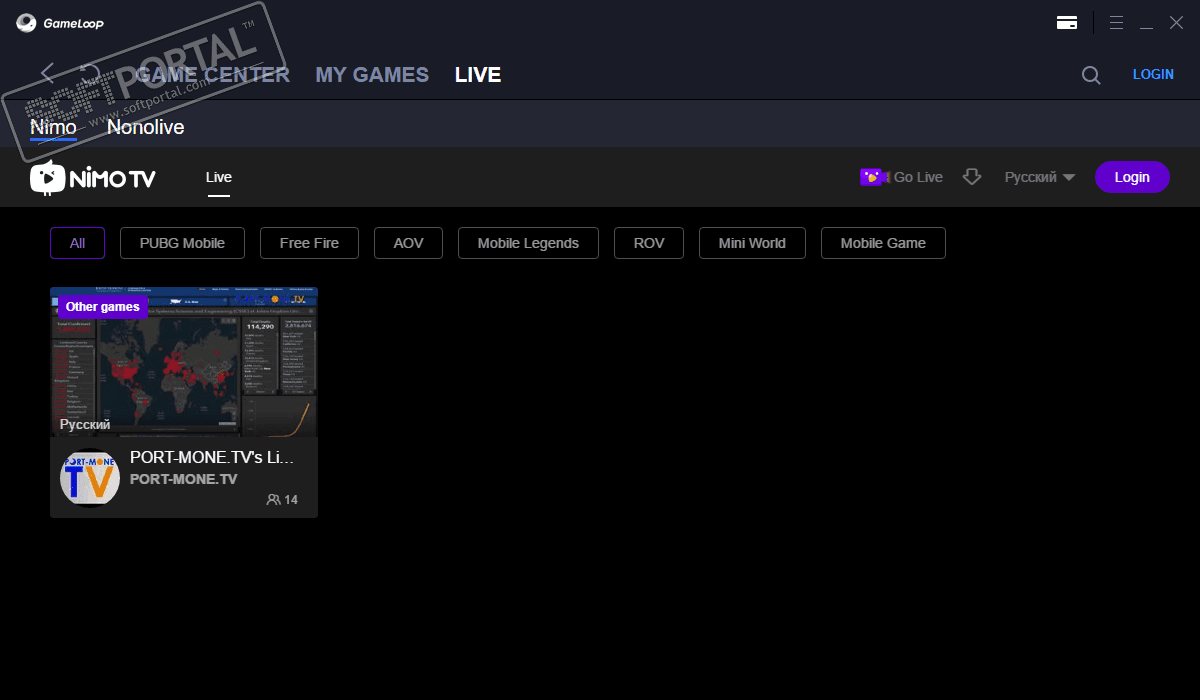
Task: Click the PORT-MONE.TV streamer name
Action: (x=184, y=479)
